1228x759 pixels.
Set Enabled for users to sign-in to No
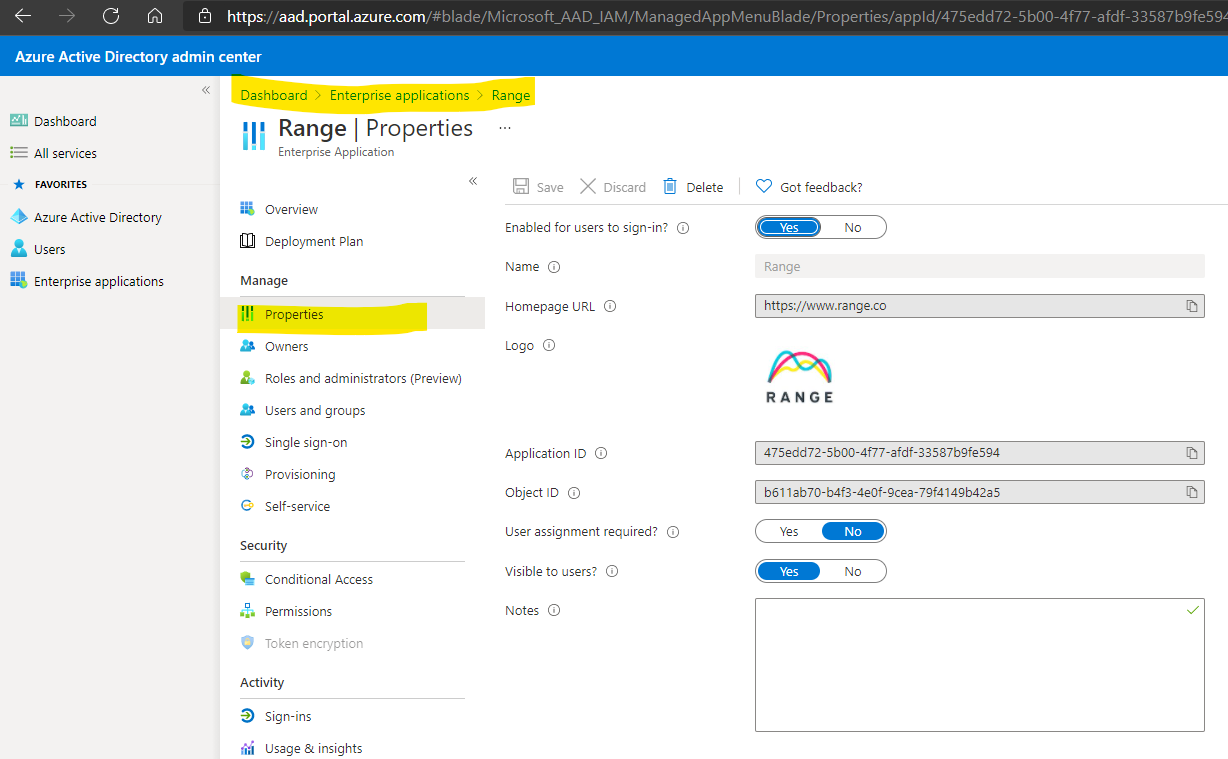pos(853,227)
